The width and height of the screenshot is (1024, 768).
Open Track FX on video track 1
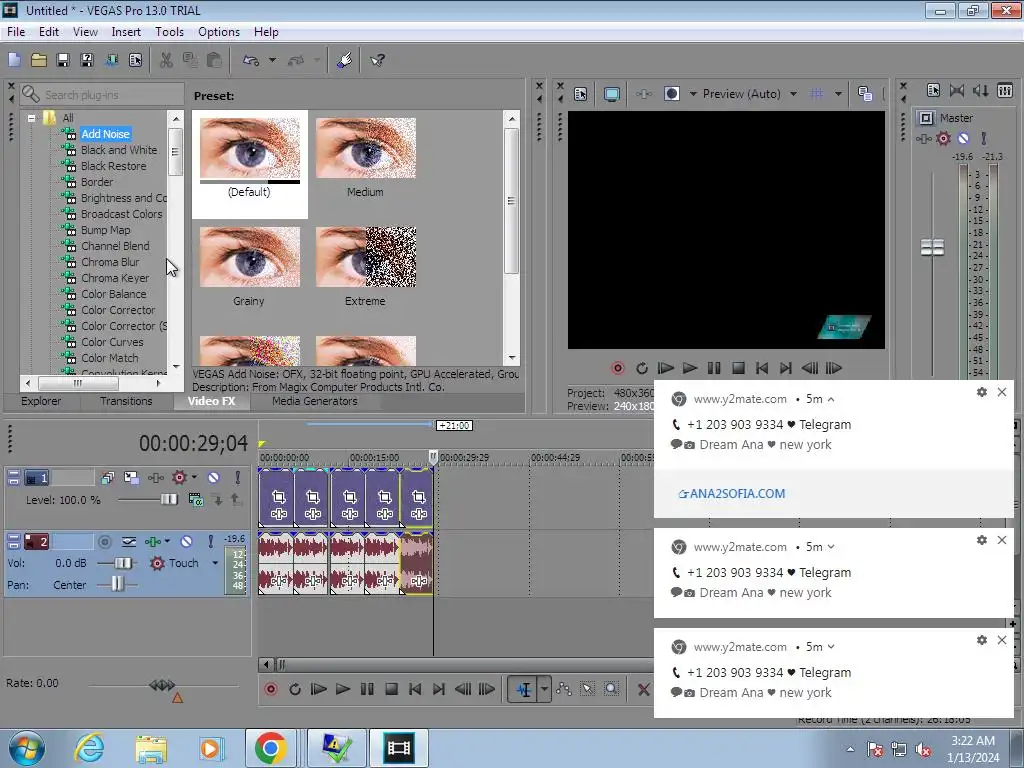pyautogui.click(x=155, y=478)
